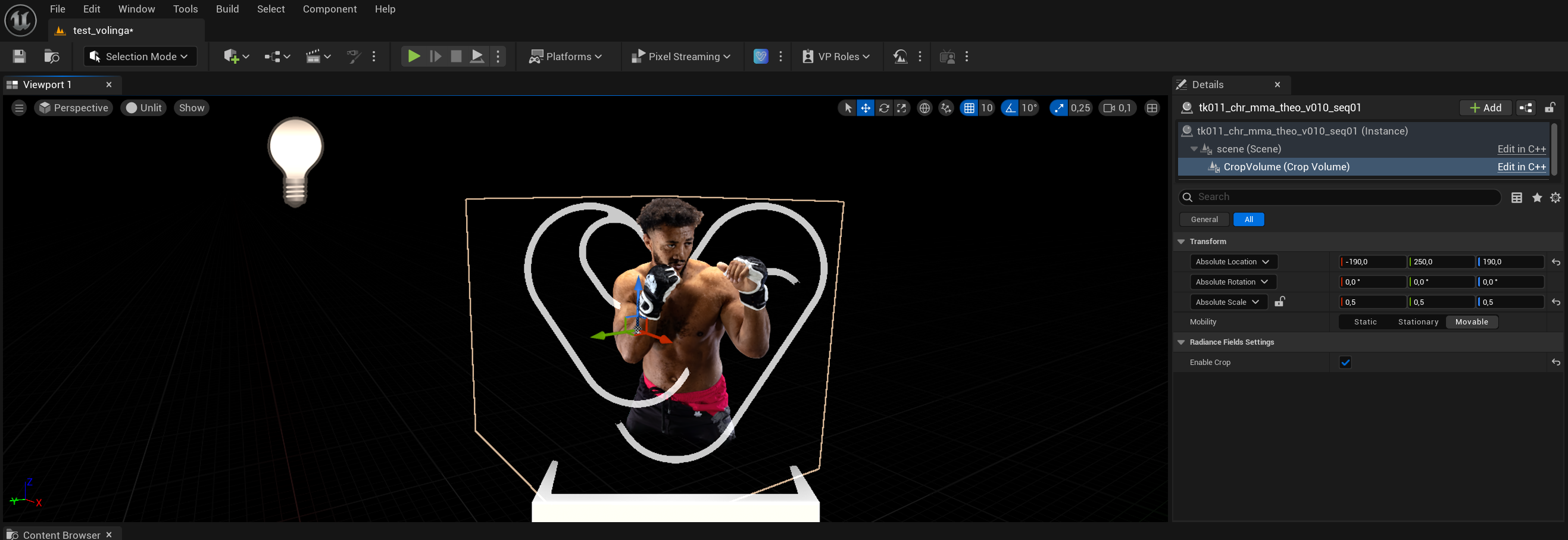1568x540 pixels.
Task: Toggle the Unlit view mode button
Action: (143, 107)
